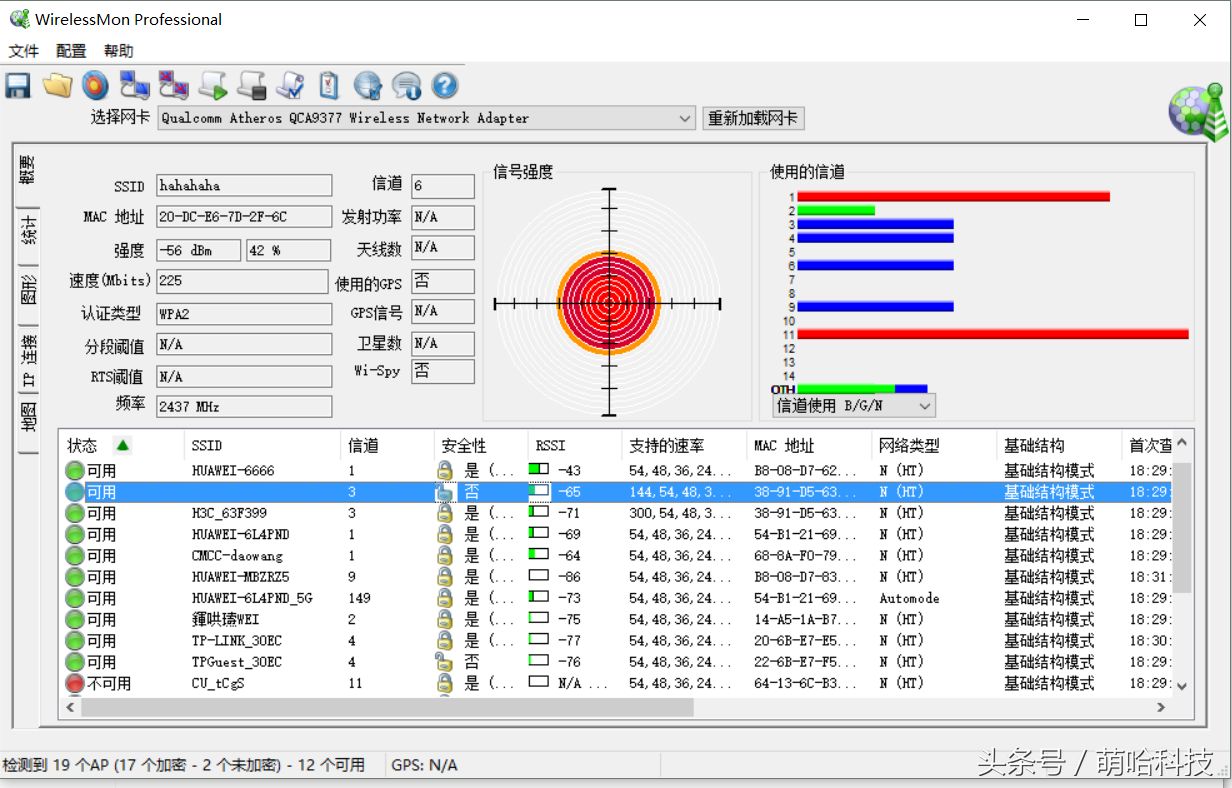Click the 频率 field showing 2437 MHz
1232x788 pixels.
click(x=244, y=407)
